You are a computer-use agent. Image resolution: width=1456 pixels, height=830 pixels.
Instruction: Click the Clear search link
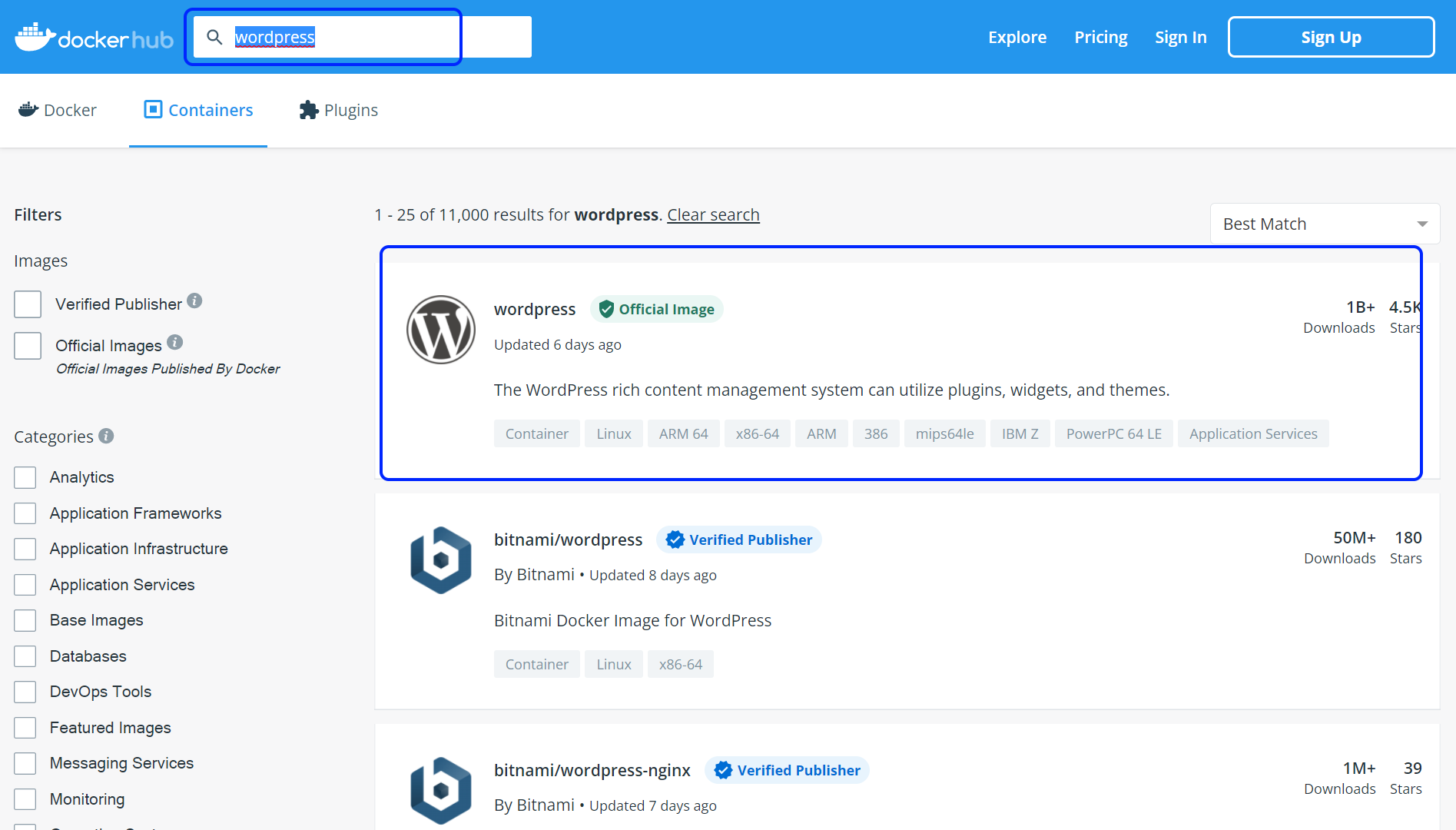pyautogui.click(x=713, y=214)
